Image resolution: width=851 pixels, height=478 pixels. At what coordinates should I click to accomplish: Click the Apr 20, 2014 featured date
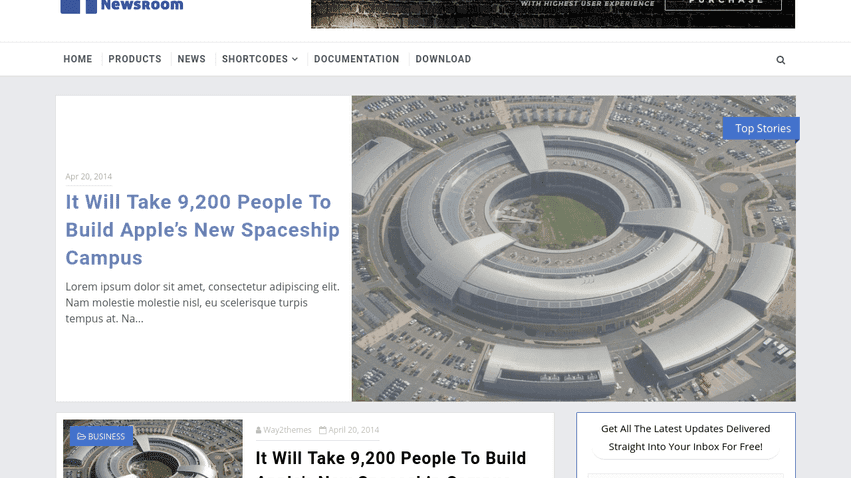88,176
